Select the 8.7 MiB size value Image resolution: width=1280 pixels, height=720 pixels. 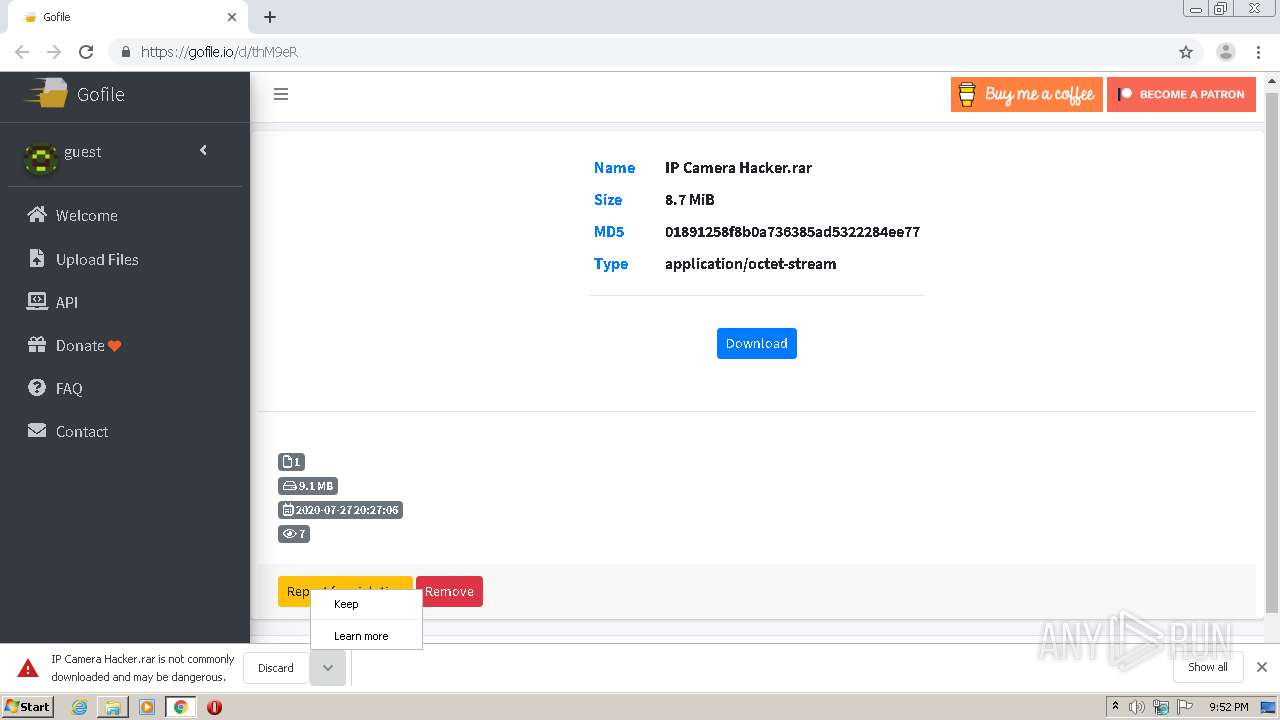690,200
